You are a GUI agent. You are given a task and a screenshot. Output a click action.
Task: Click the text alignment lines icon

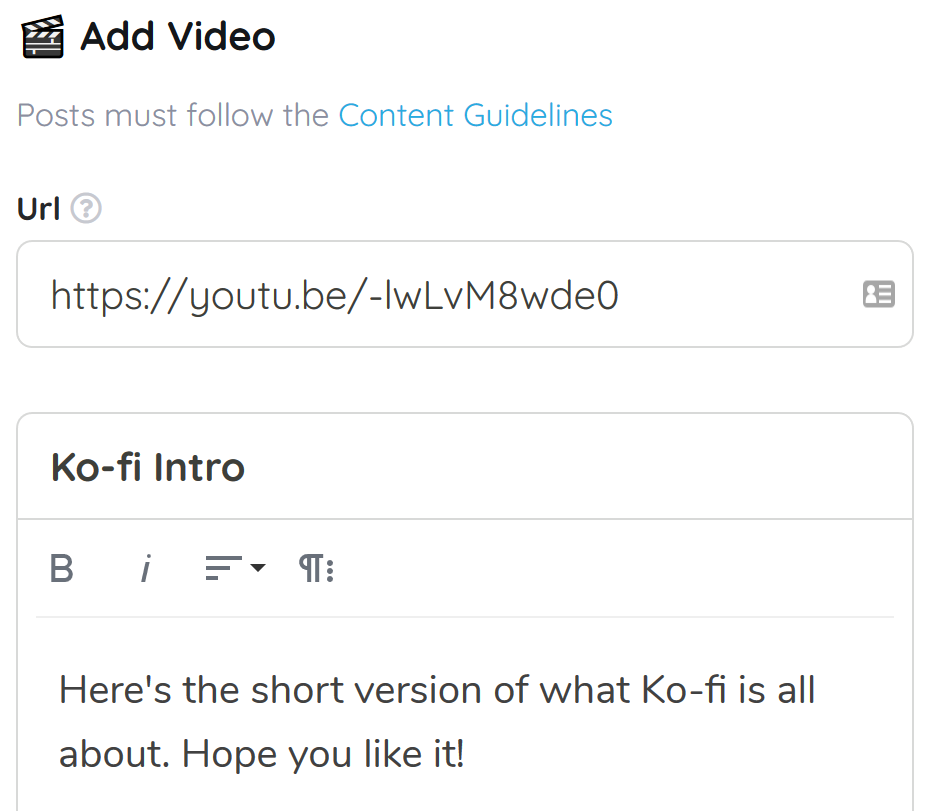(224, 567)
